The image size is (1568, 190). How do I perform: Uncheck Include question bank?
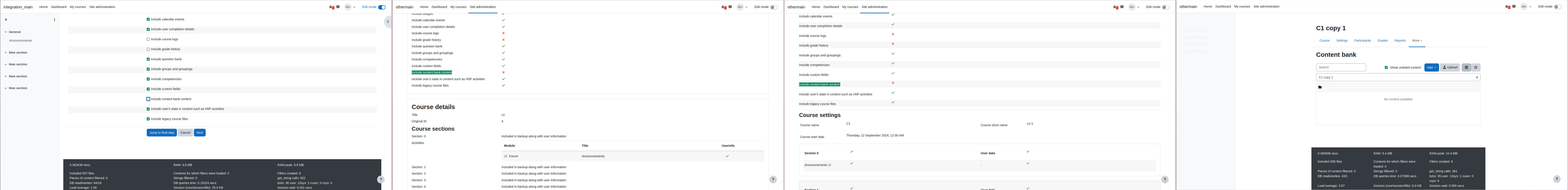(148, 59)
